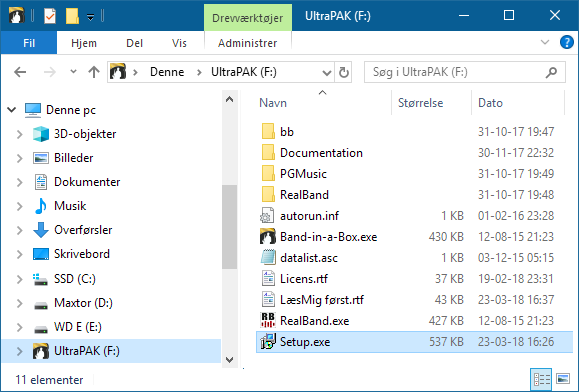Select the datalist.asc notepad icon
Viewport: 579px width, 392px height.
(268, 258)
